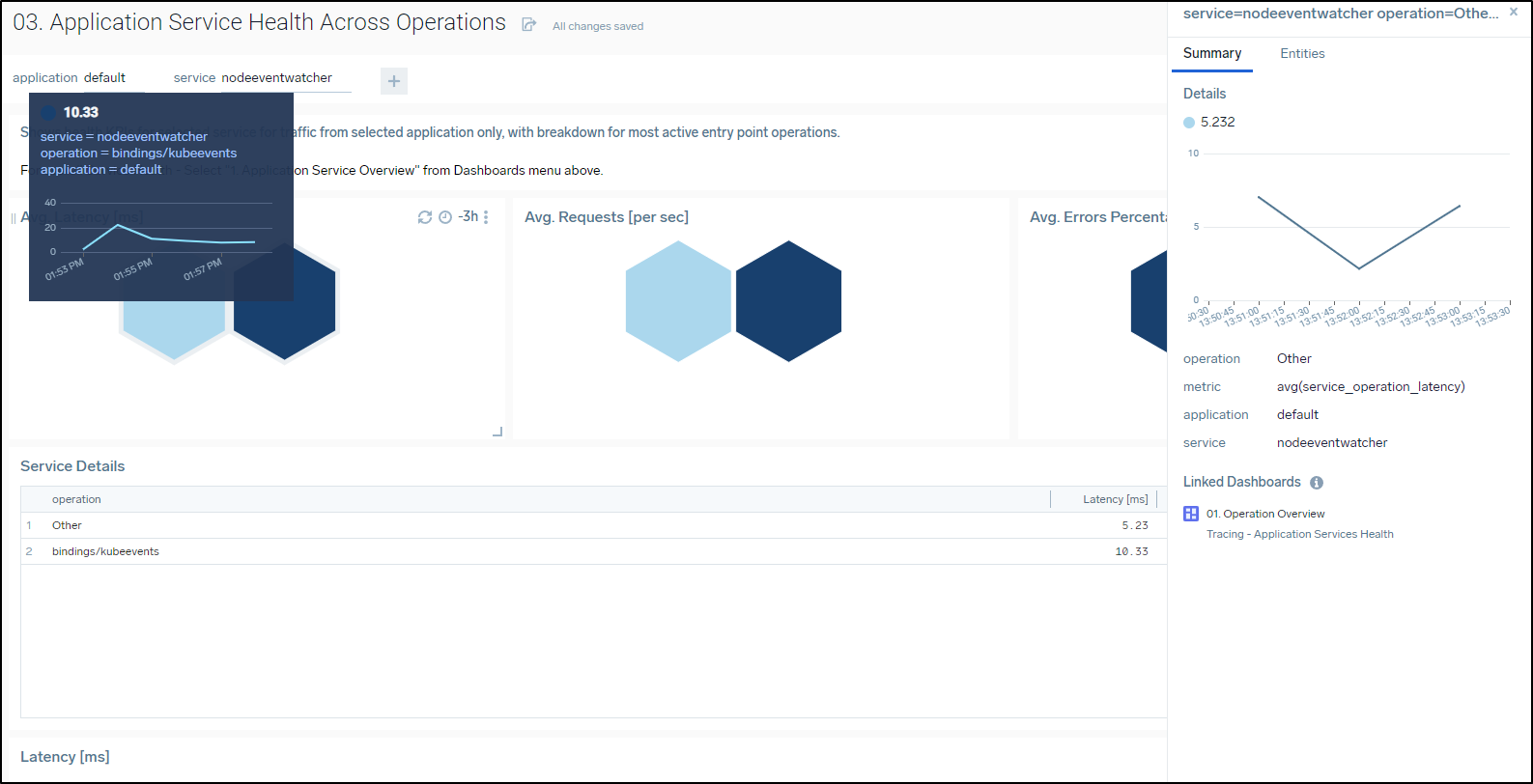The width and height of the screenshot is (1533, 784).
Task: Click the 10.33 latency cell in table
Action: pos(1131,551)
